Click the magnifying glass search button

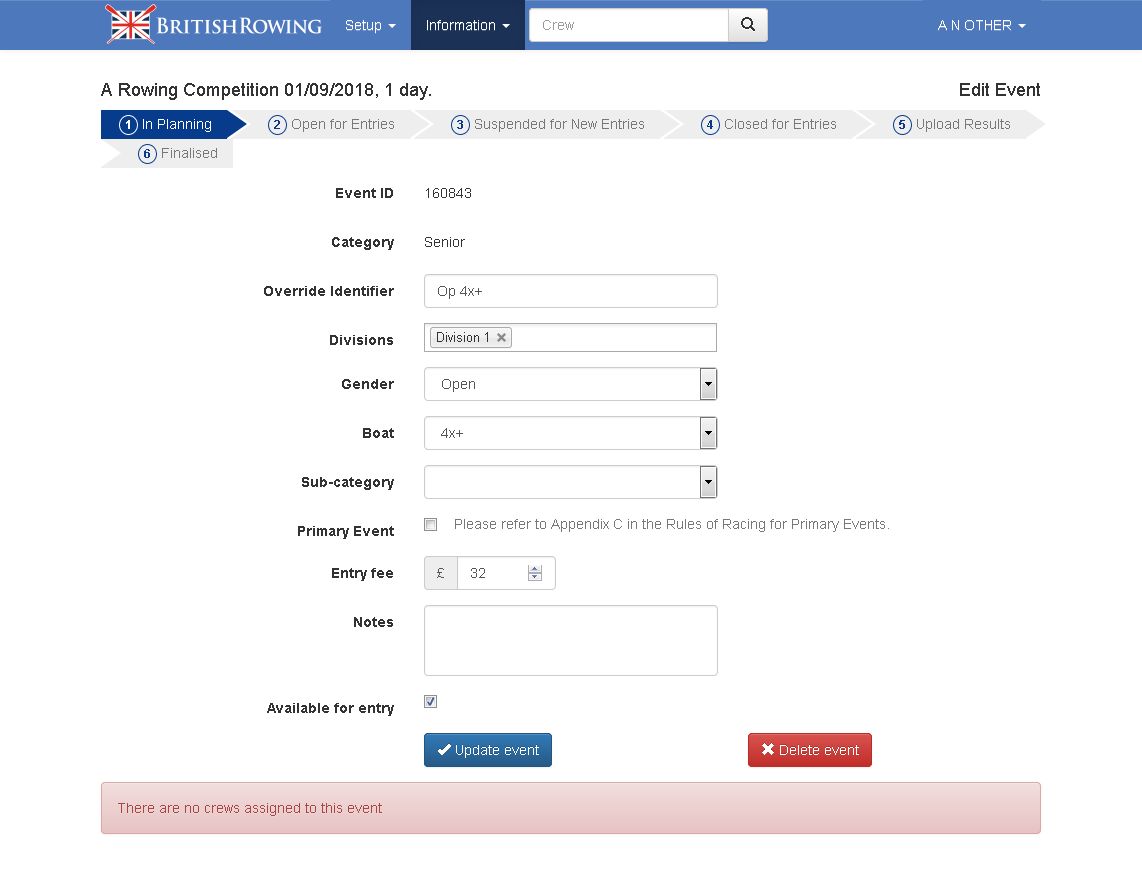click(747, 25)
